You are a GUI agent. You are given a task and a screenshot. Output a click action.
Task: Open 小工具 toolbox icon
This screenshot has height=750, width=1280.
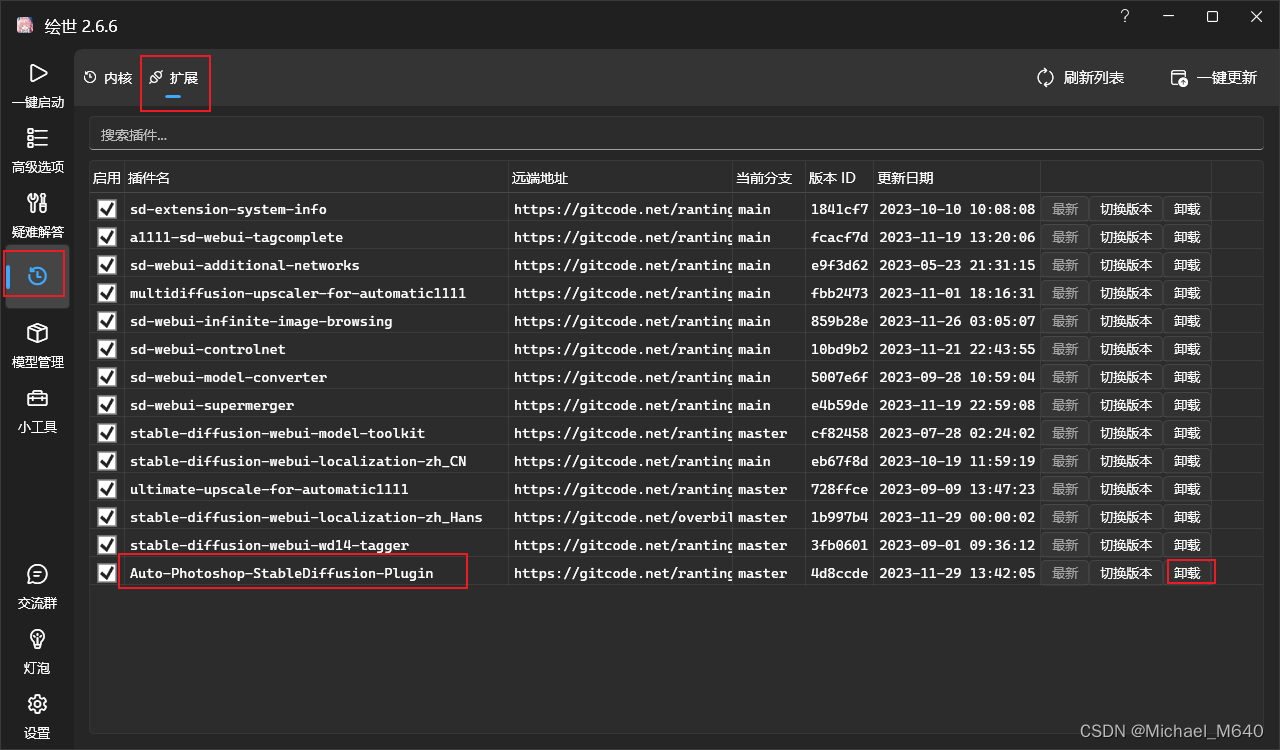37,398
